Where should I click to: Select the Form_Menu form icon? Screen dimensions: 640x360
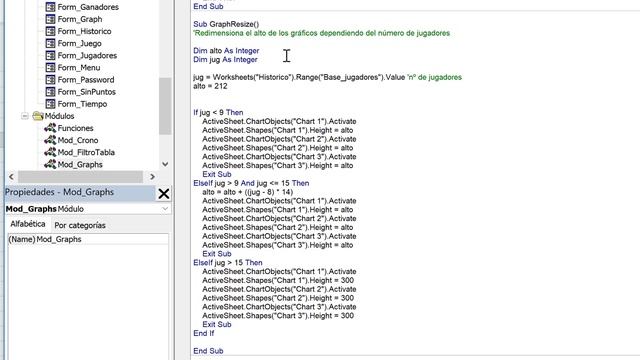tap(50, 67)
